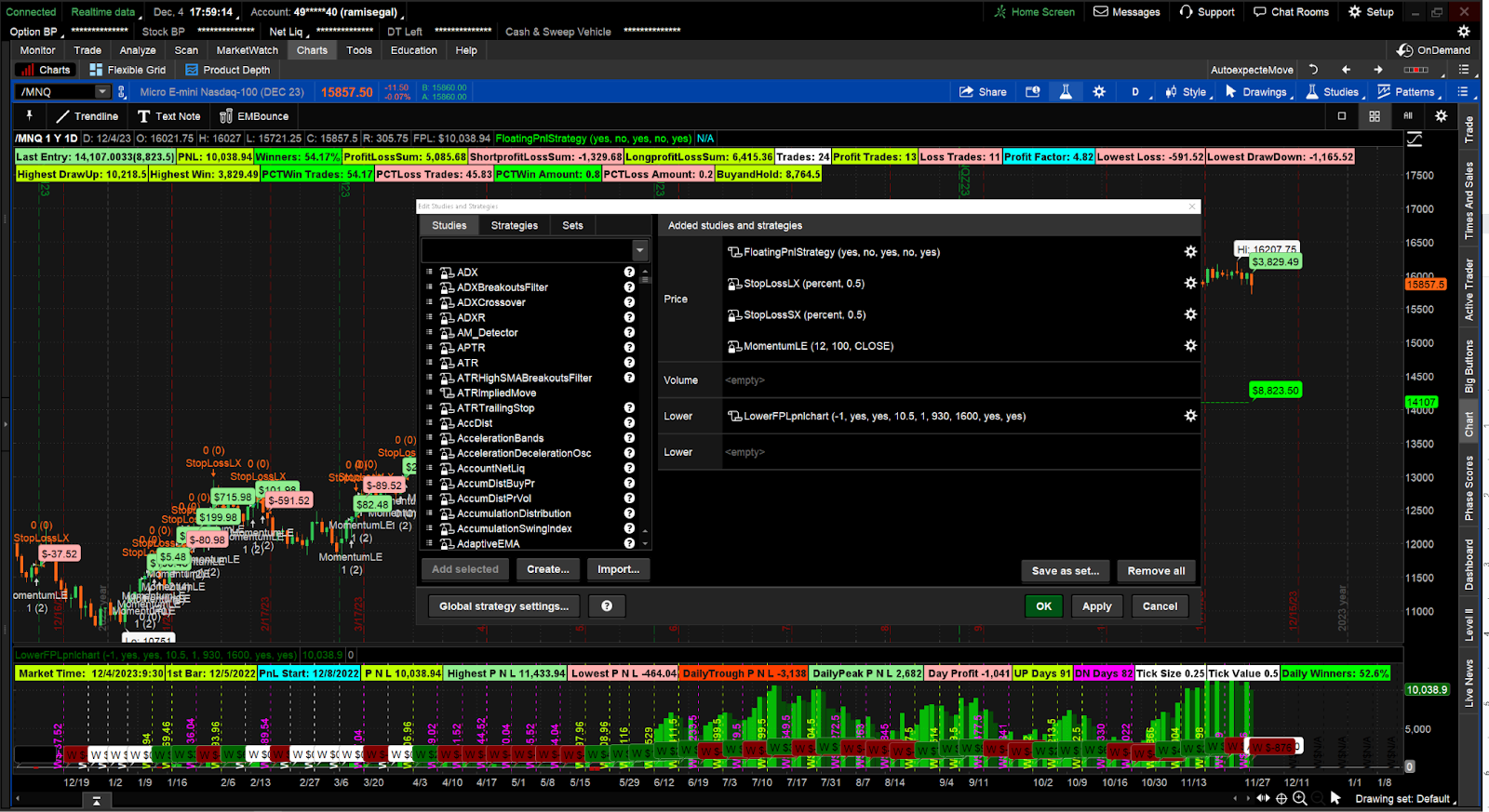Click the crosshair icon in bottom bar
The height and width of the screenshot is (812, 1489).
1281,798
